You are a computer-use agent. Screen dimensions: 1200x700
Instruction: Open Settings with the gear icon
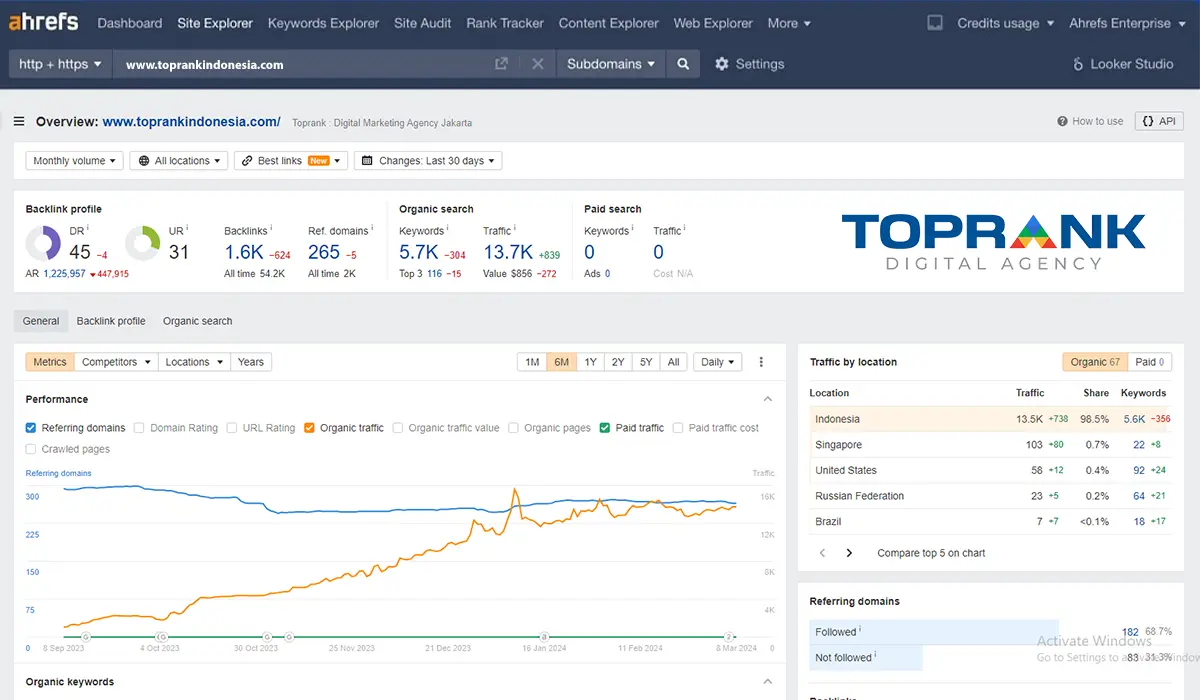point(722,64)
